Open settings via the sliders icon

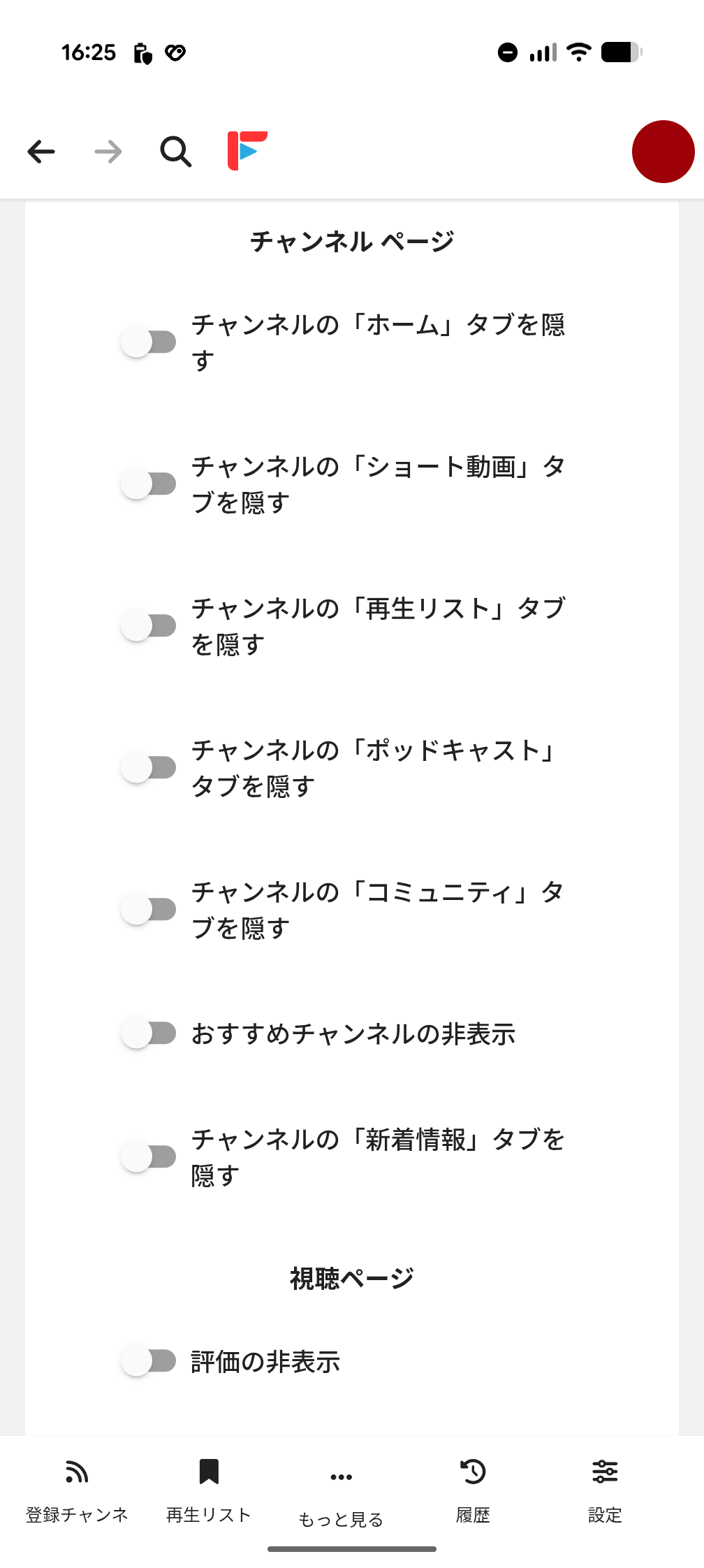[605, 1472]
